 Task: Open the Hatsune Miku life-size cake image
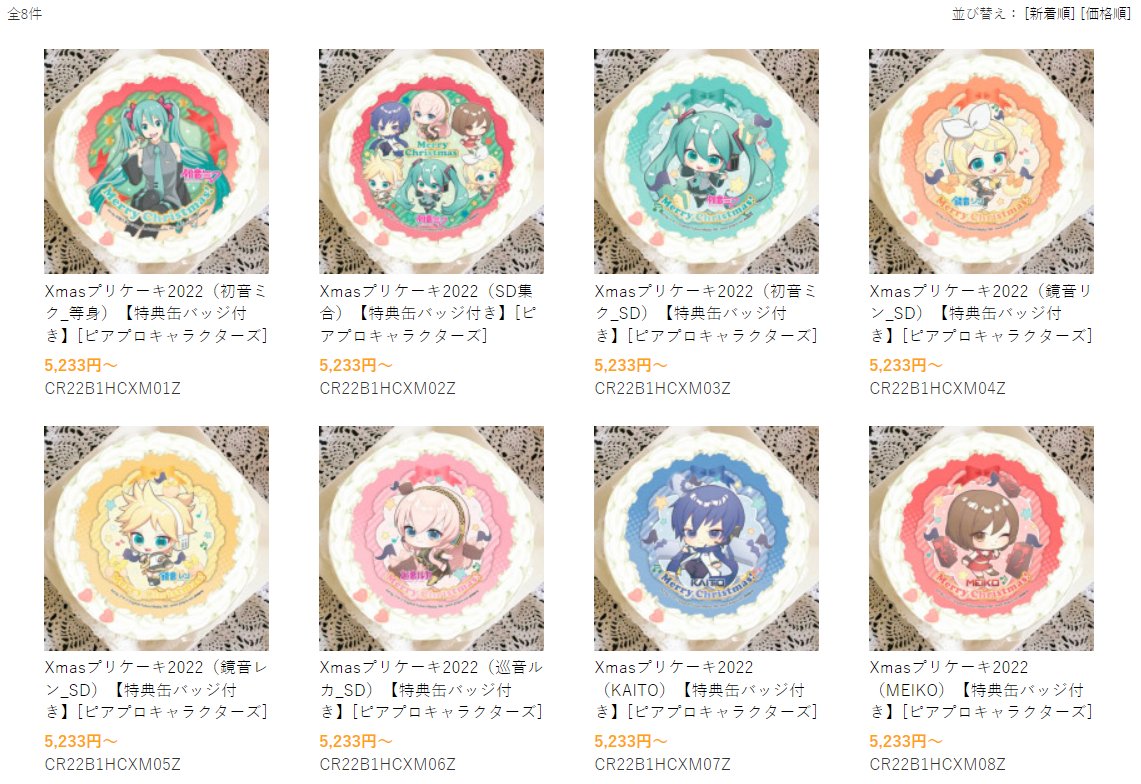point(156,162)
